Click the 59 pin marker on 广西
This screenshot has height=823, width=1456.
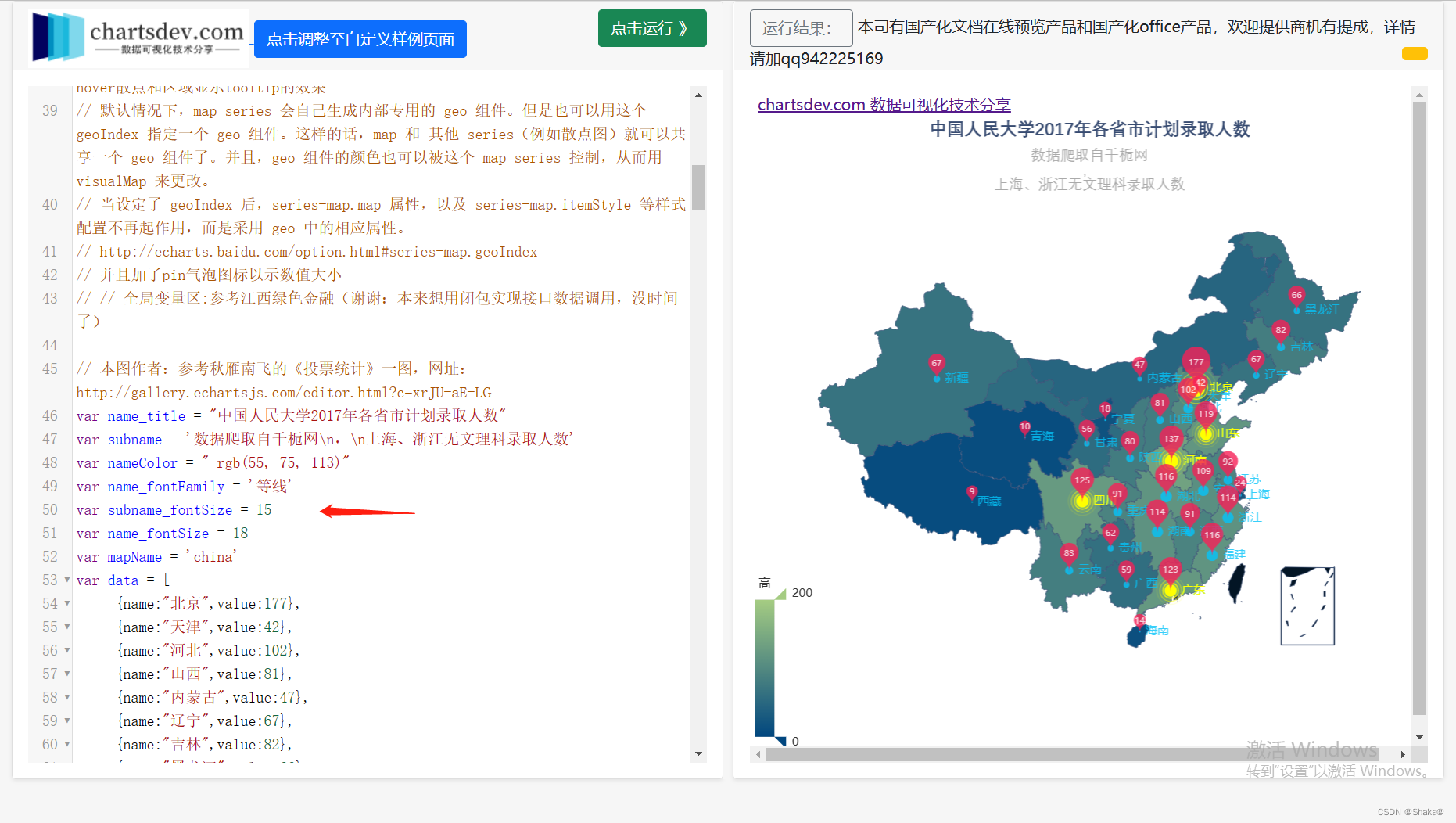pos(1127,570)
